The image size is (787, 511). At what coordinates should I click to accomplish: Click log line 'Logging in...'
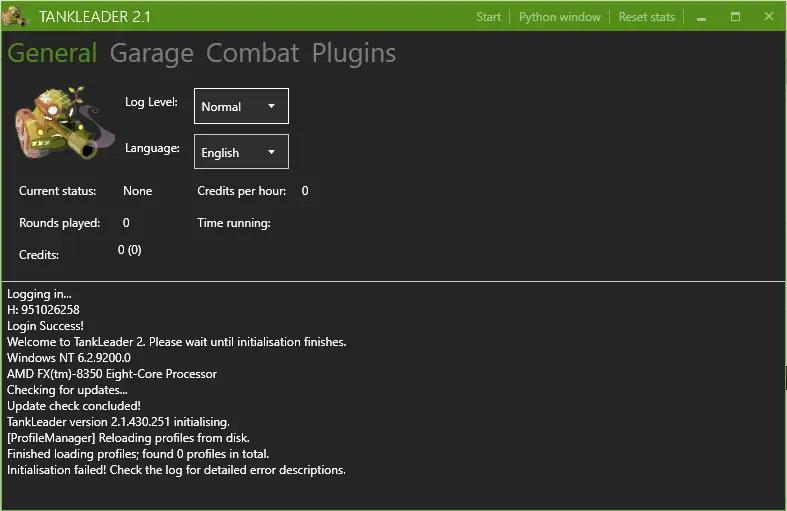(39, 294)
